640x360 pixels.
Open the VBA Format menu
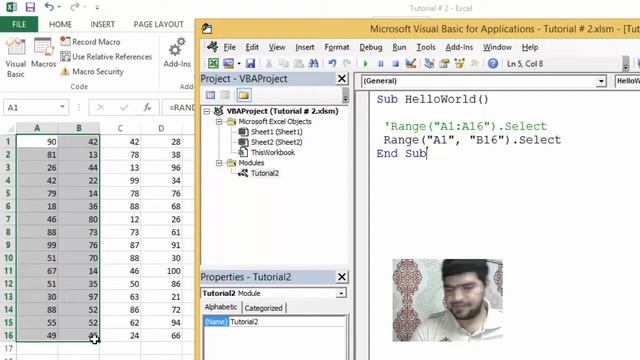(x=337, y=47)
